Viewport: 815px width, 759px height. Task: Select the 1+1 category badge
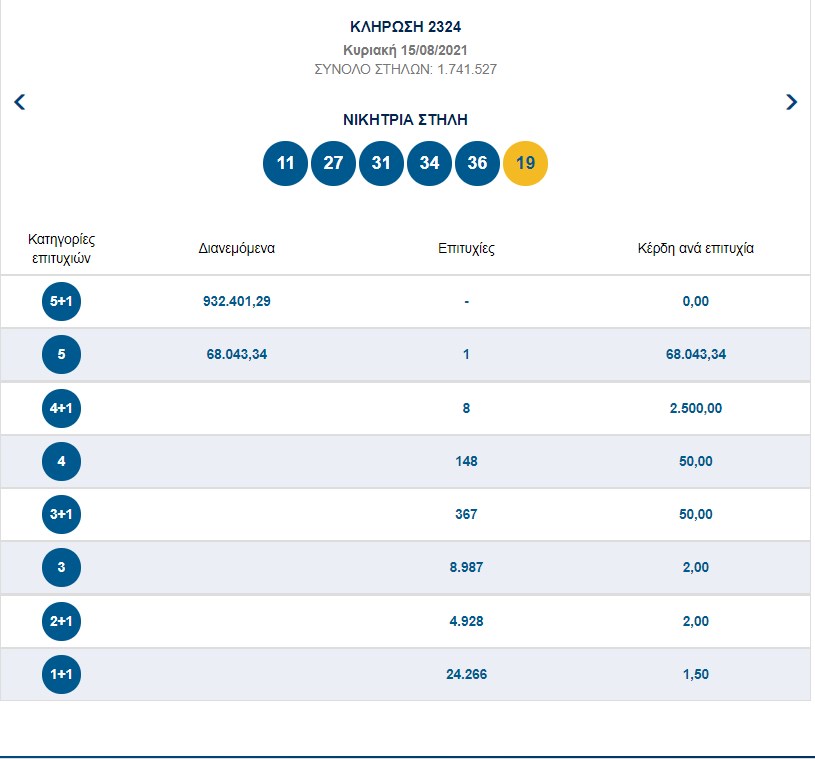pos(61,674)
